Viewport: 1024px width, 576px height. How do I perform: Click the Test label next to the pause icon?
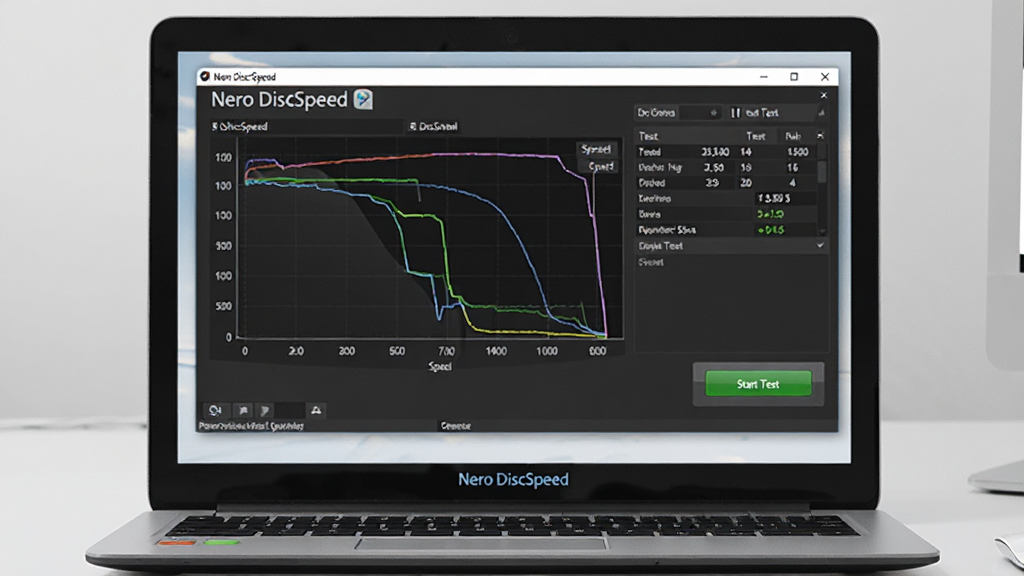[761, 113]
